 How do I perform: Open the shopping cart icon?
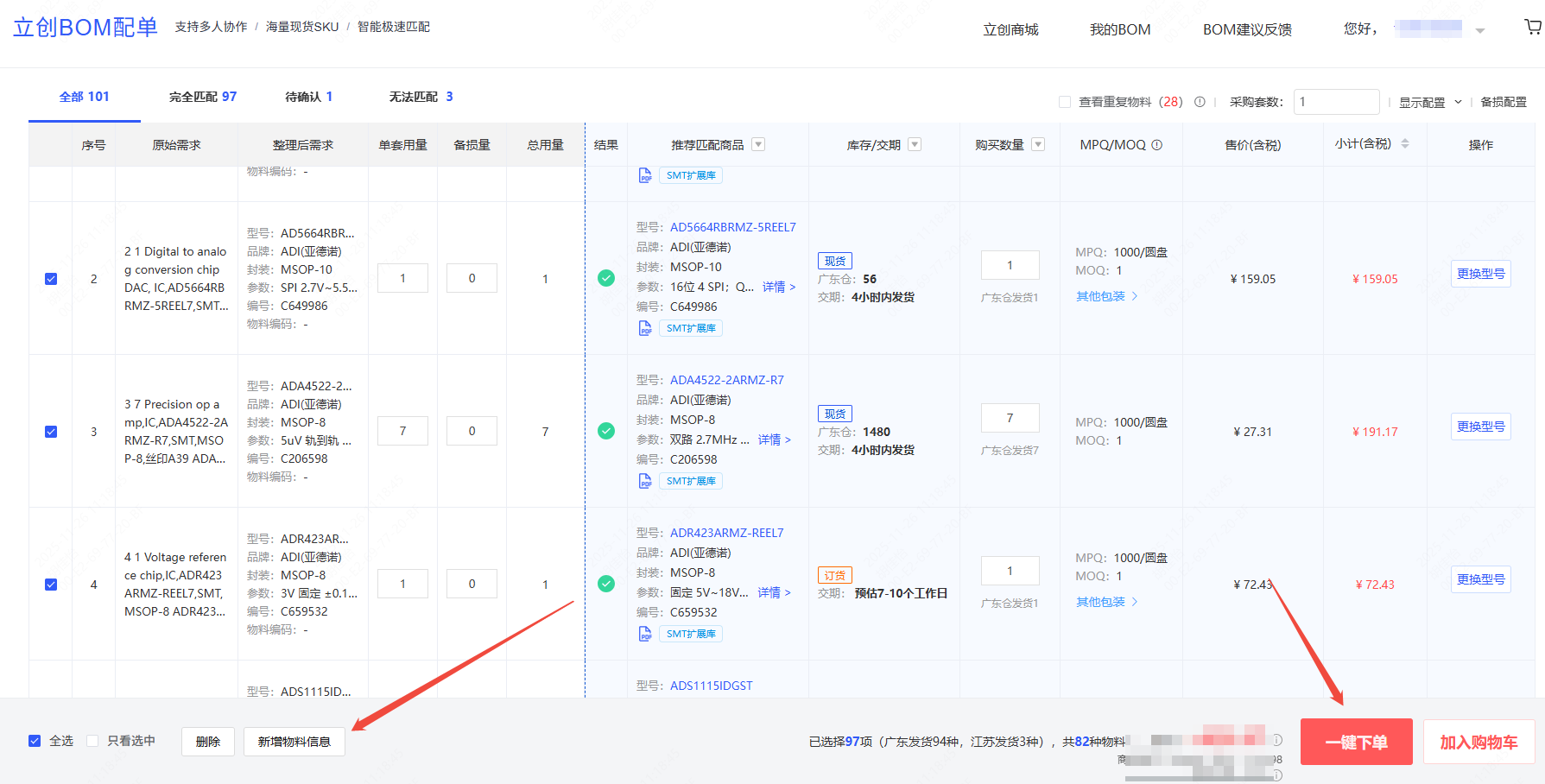pos(1532,28)
